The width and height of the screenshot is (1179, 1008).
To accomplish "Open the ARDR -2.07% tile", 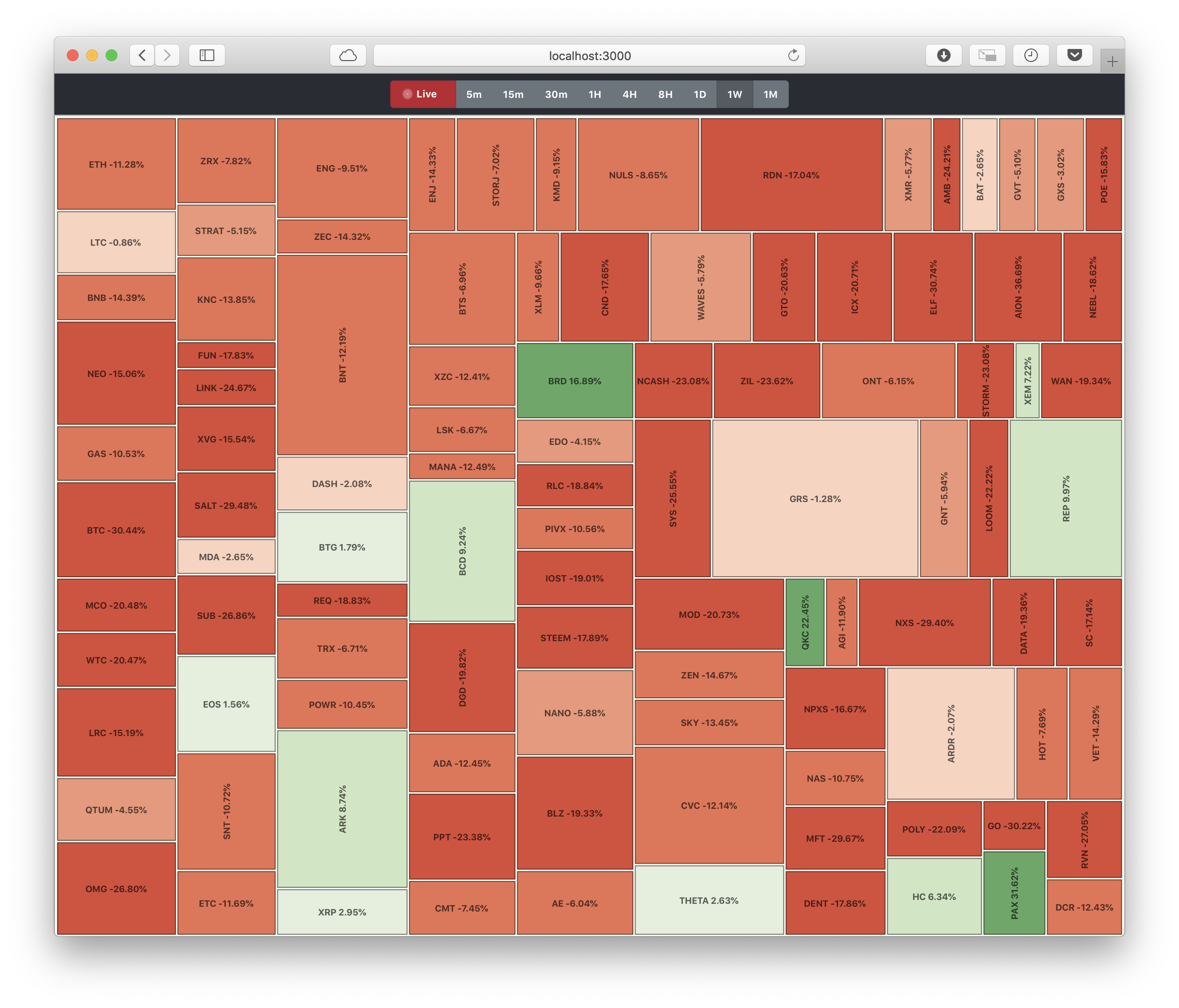I will (x=951, y=733).
